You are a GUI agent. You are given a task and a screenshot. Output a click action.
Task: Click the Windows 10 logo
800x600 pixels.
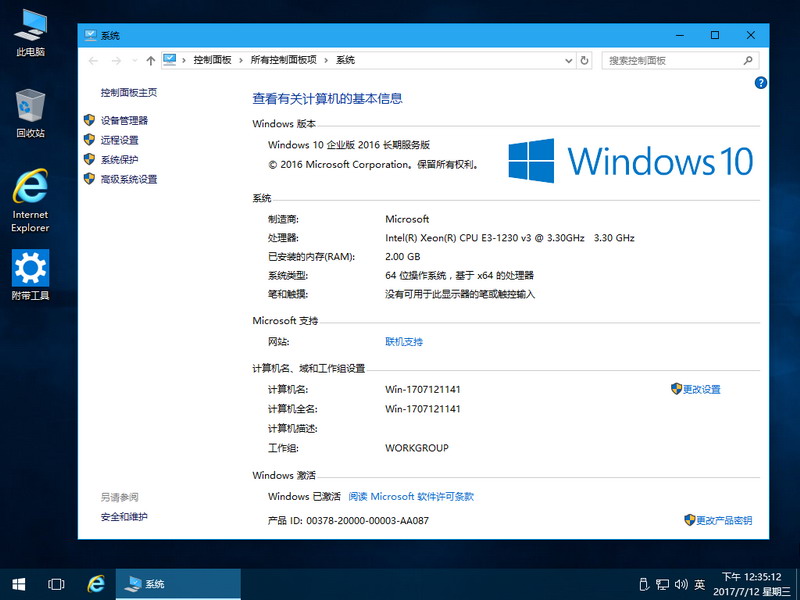[631, 161]
